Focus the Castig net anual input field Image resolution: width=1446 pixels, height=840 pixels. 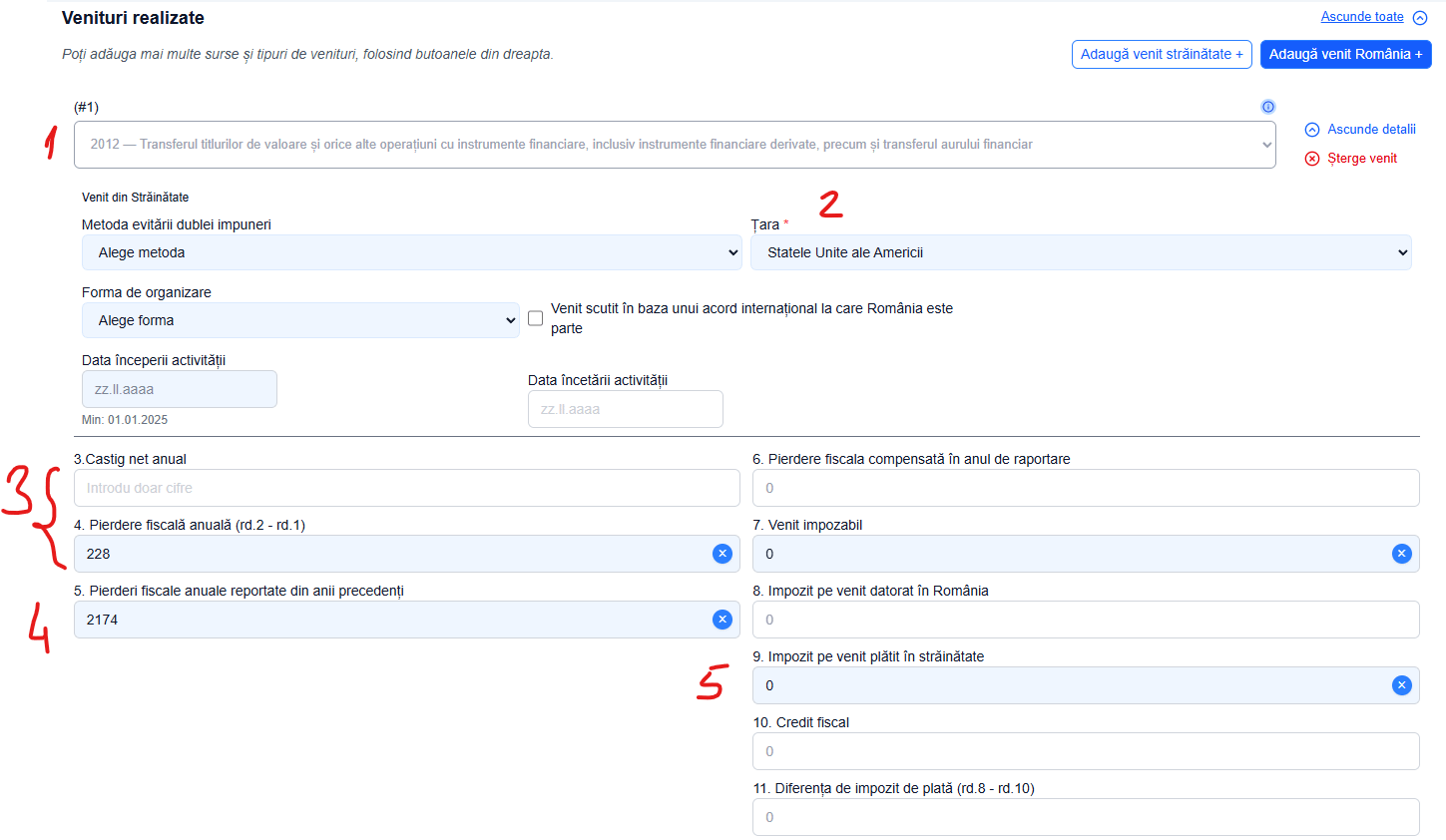click(x=407, y=488)
